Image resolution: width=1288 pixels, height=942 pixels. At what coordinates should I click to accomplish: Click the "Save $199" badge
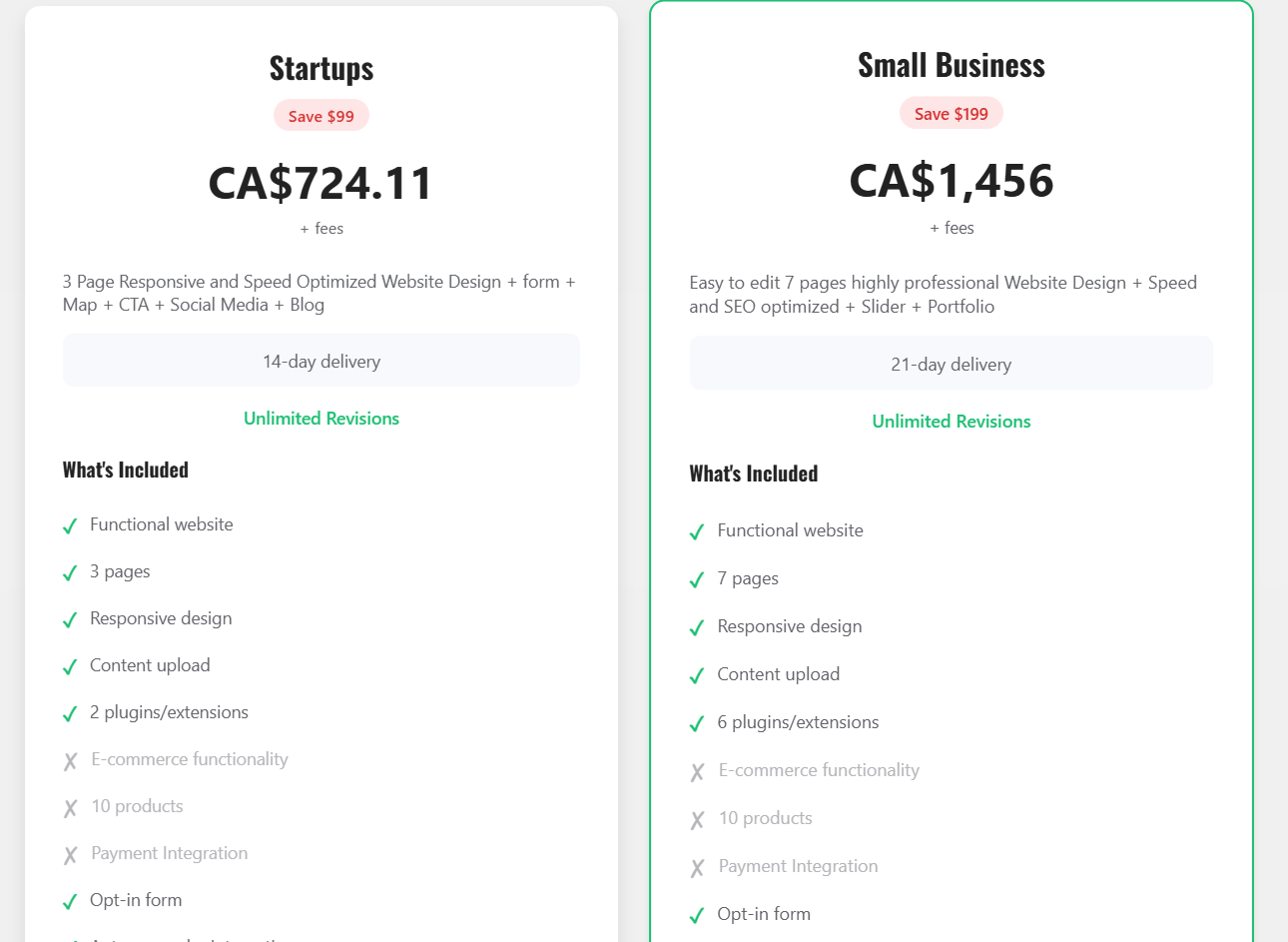pyautogui.click(x=952, y=114)
